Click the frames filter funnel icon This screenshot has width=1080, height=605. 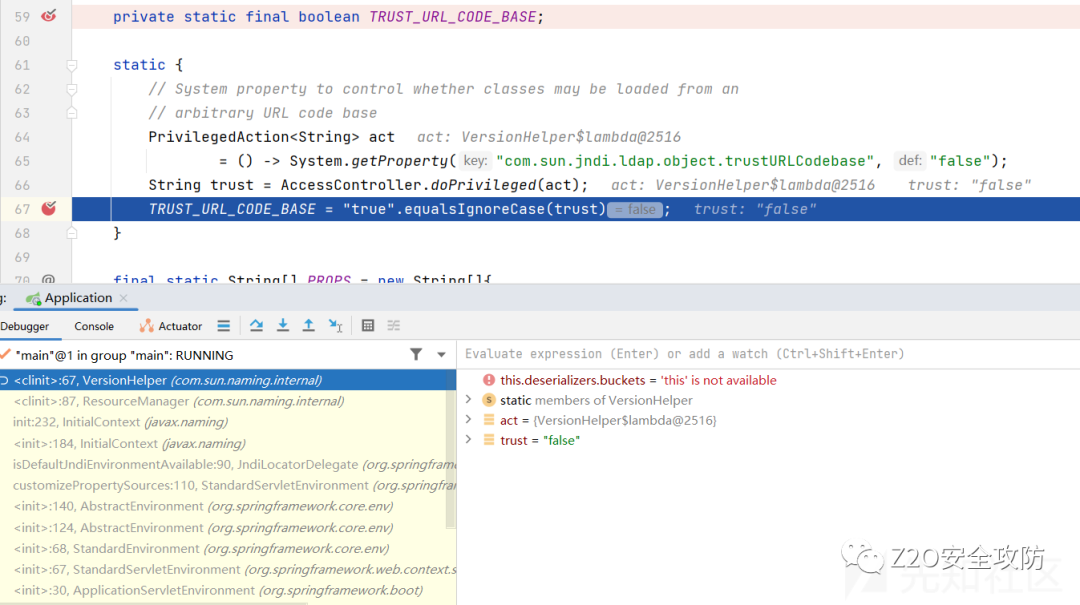point(416,354)
